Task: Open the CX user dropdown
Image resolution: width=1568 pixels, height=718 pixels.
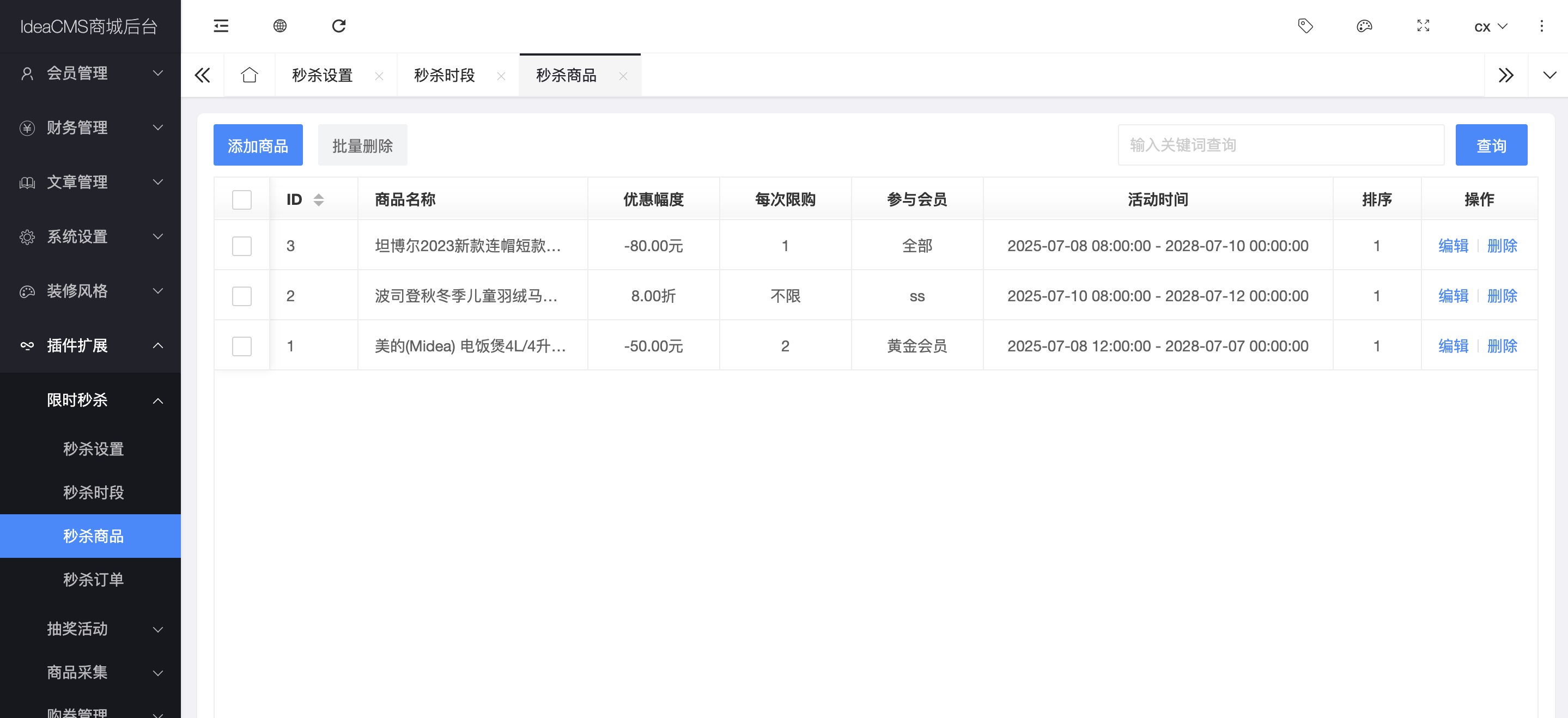Action: (x=1490, y=27)
